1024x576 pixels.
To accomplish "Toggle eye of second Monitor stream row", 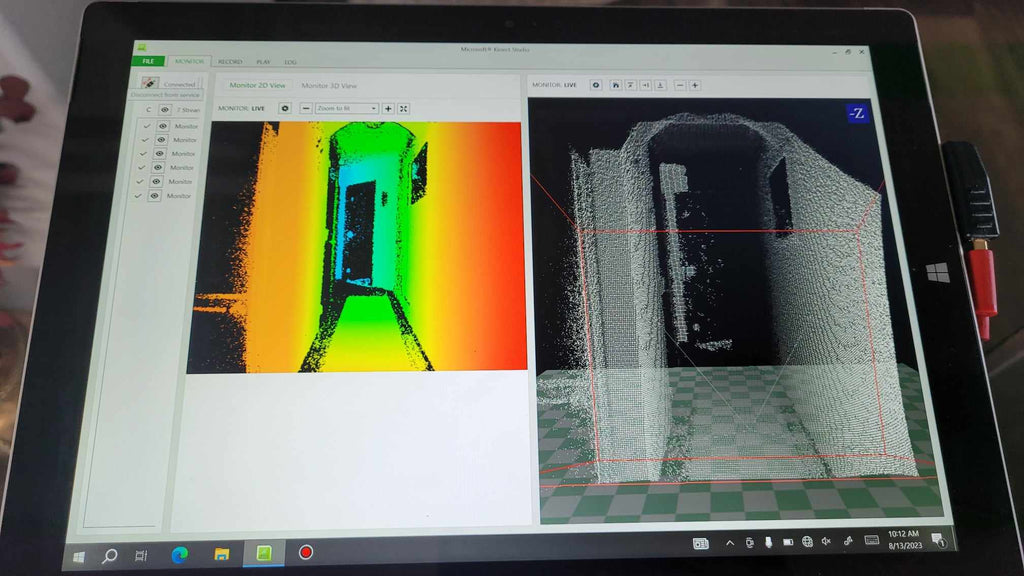I will tap(161, 140).
